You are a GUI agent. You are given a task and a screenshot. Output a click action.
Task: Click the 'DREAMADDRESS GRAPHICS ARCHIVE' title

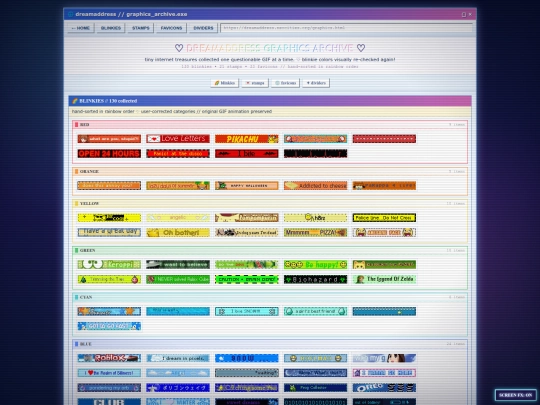click(270, 48)
